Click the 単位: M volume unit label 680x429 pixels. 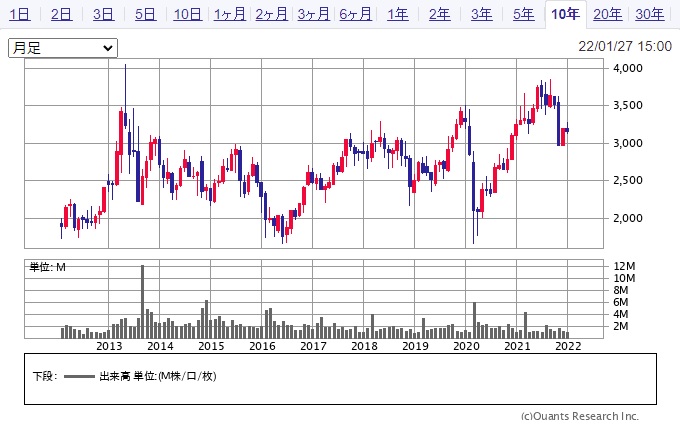pos(47,267)
